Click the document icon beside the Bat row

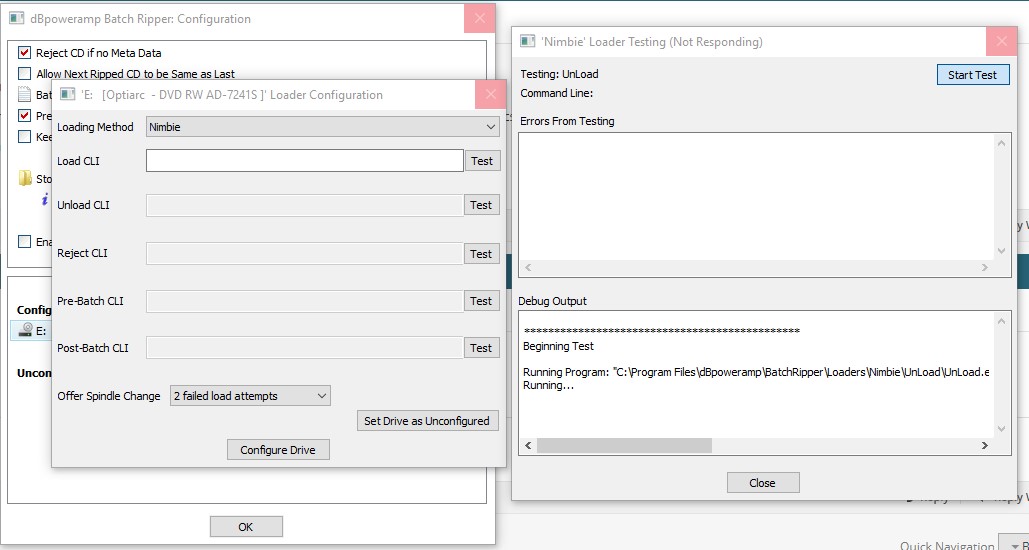[24, 95]
